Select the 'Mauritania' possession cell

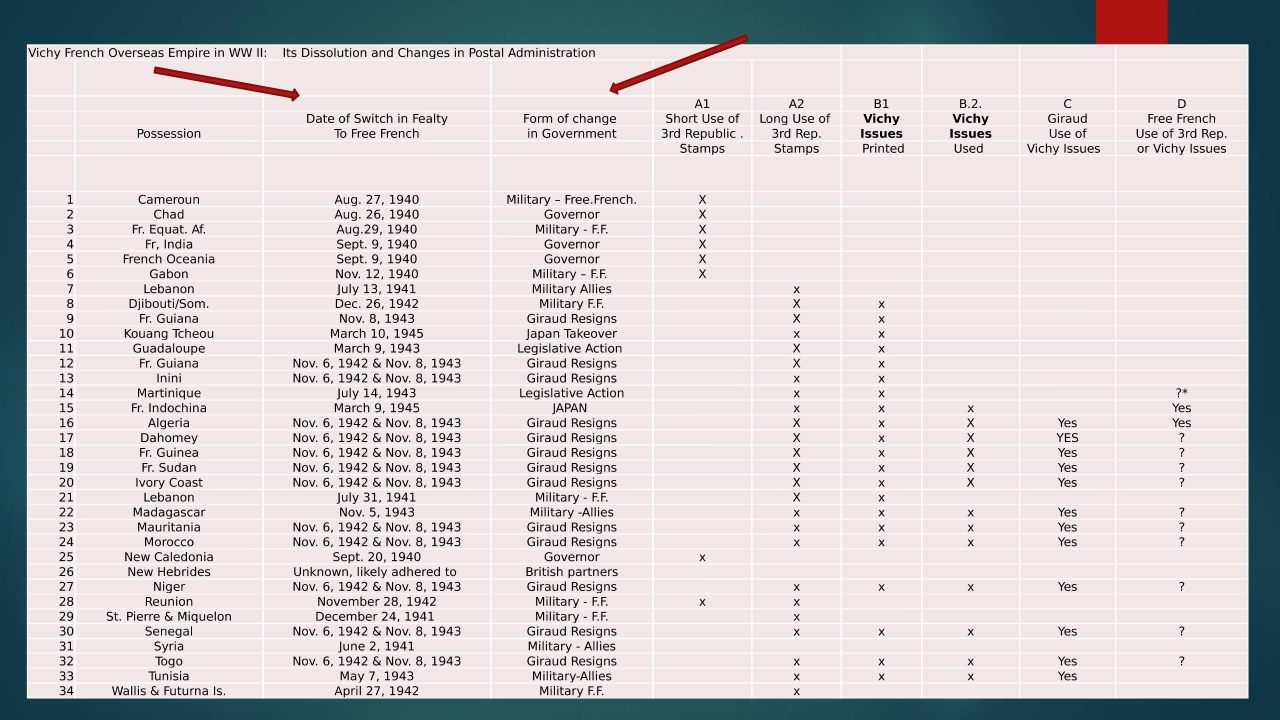coord(169,528)
